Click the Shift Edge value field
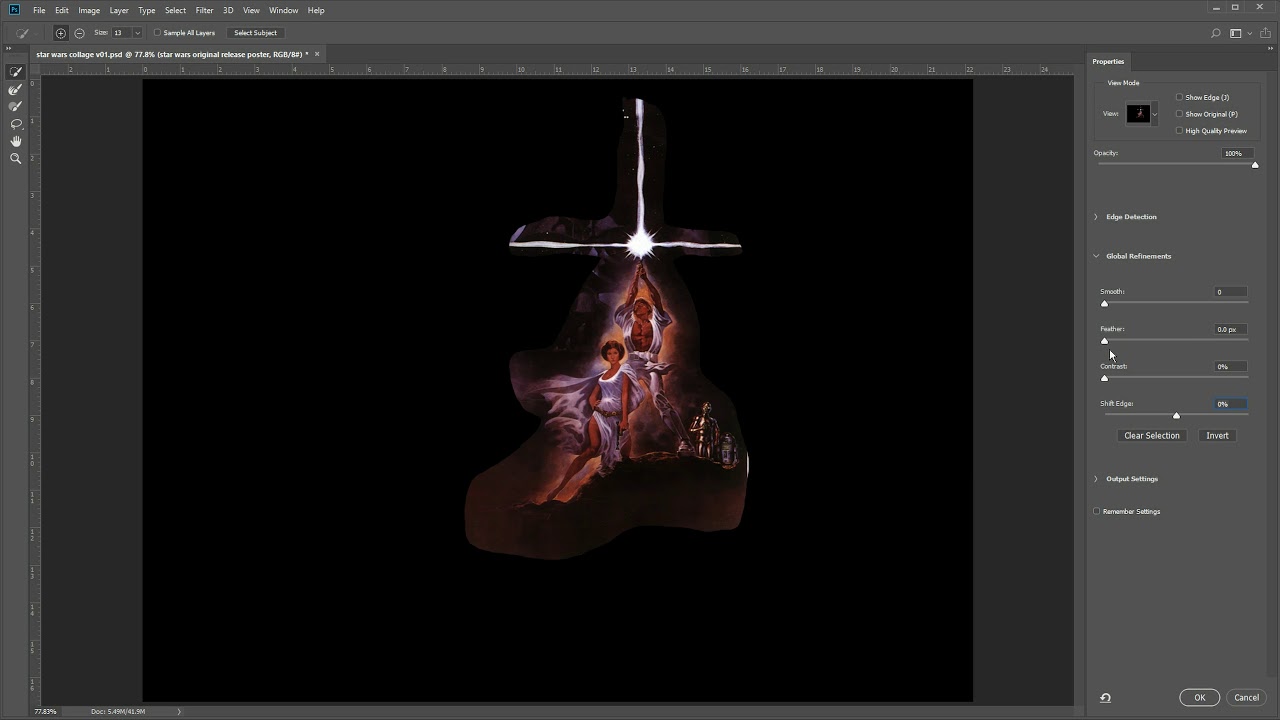This screenshot has height=720, width=1280. pos(1231,404)
